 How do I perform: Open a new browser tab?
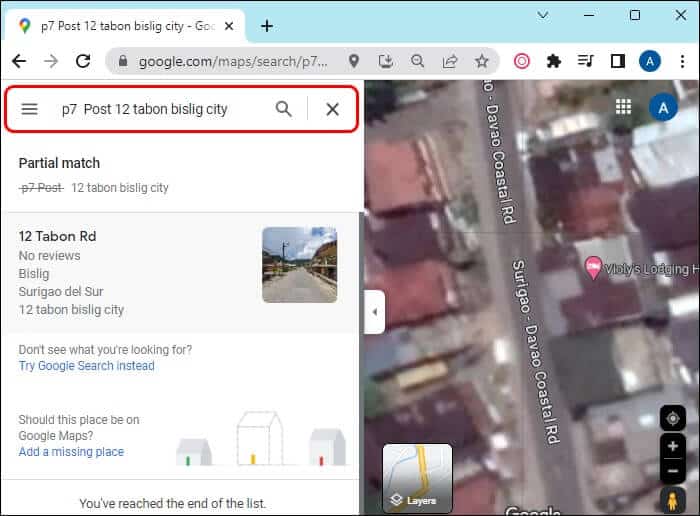(267, 26)
